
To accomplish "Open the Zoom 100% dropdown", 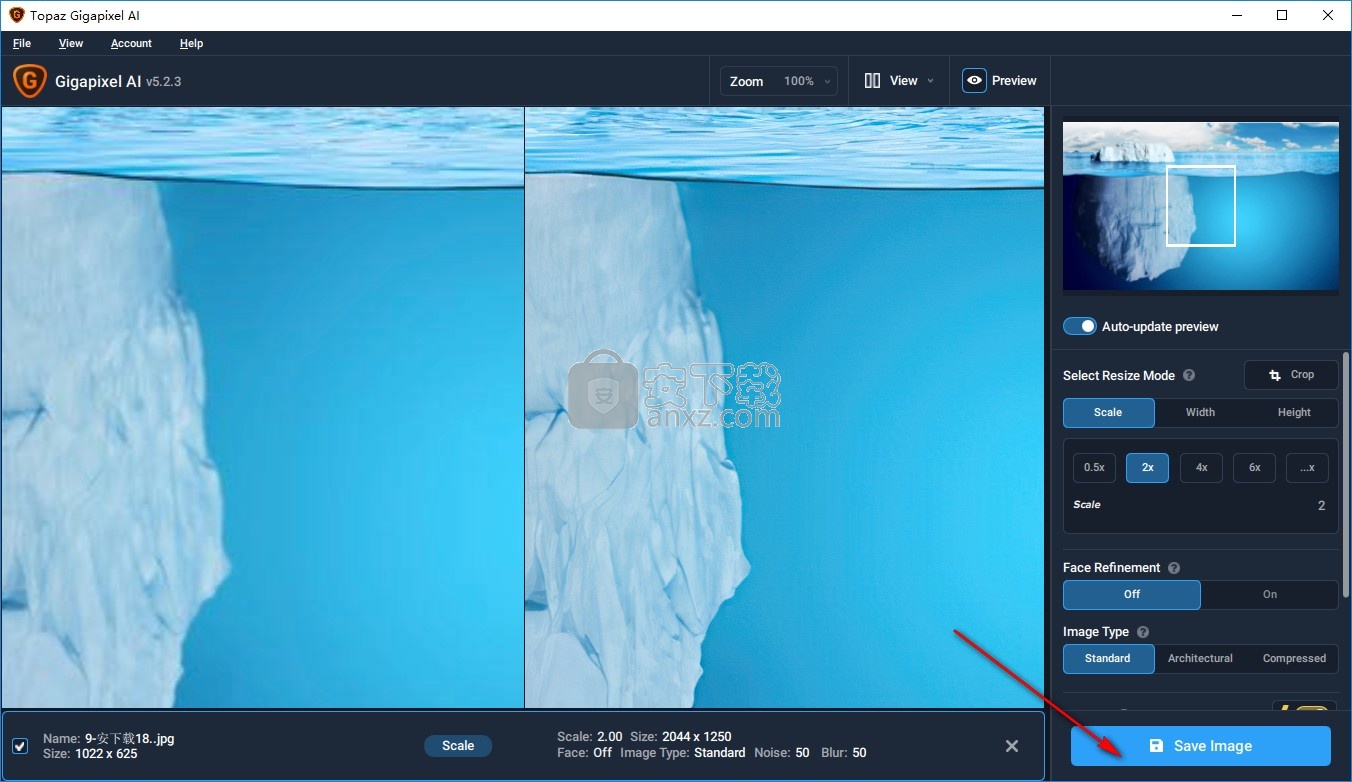I will click(x=779, y=81).
